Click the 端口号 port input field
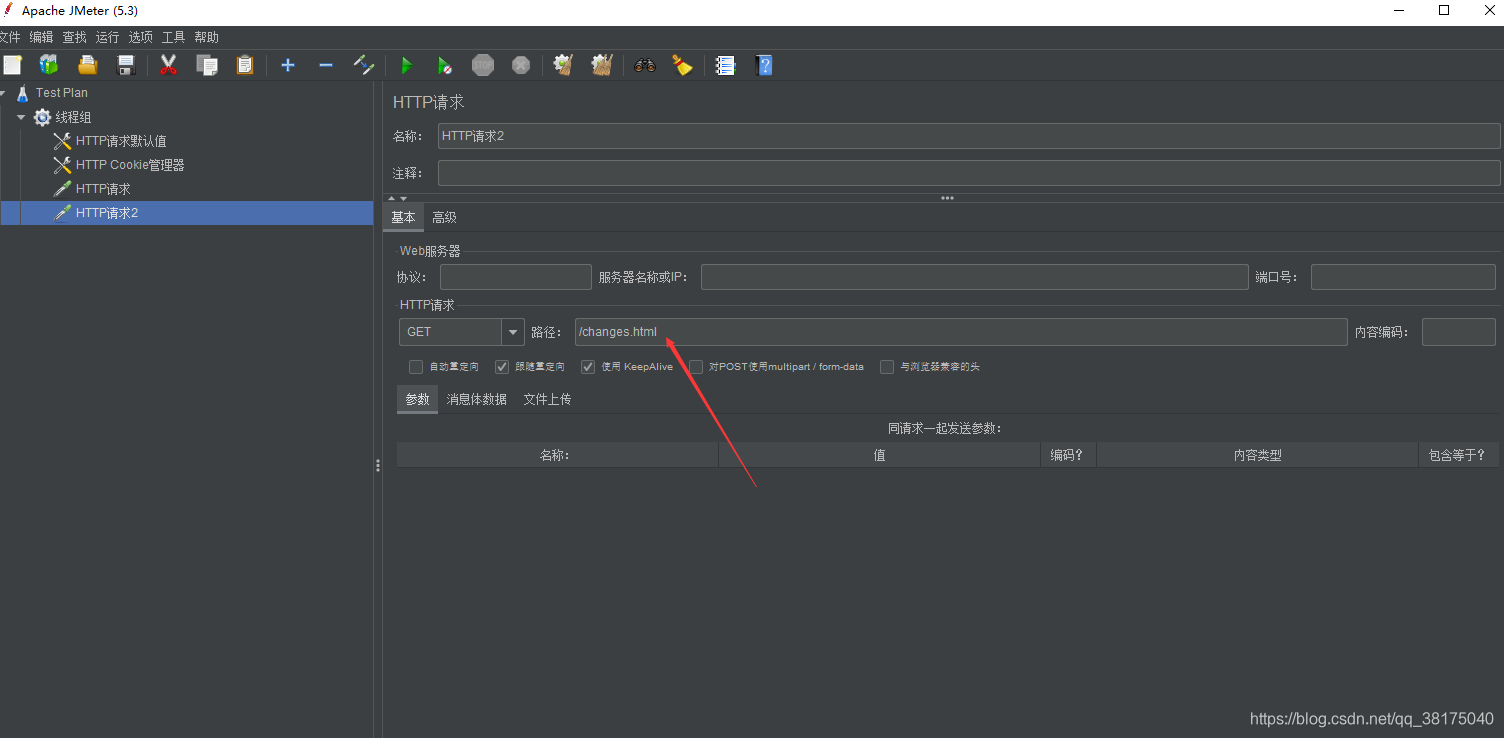 1403,277
